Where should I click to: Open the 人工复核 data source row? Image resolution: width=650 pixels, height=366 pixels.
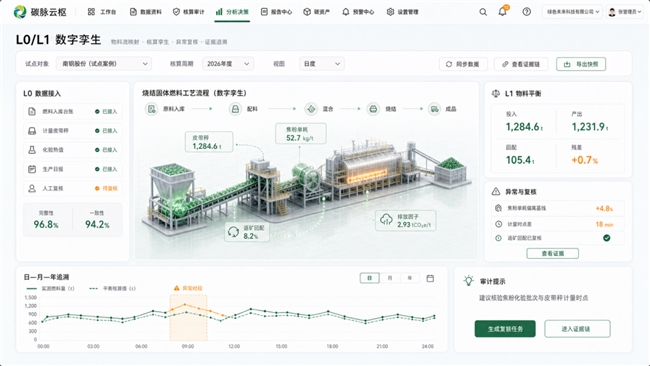[x=73, y=188]
